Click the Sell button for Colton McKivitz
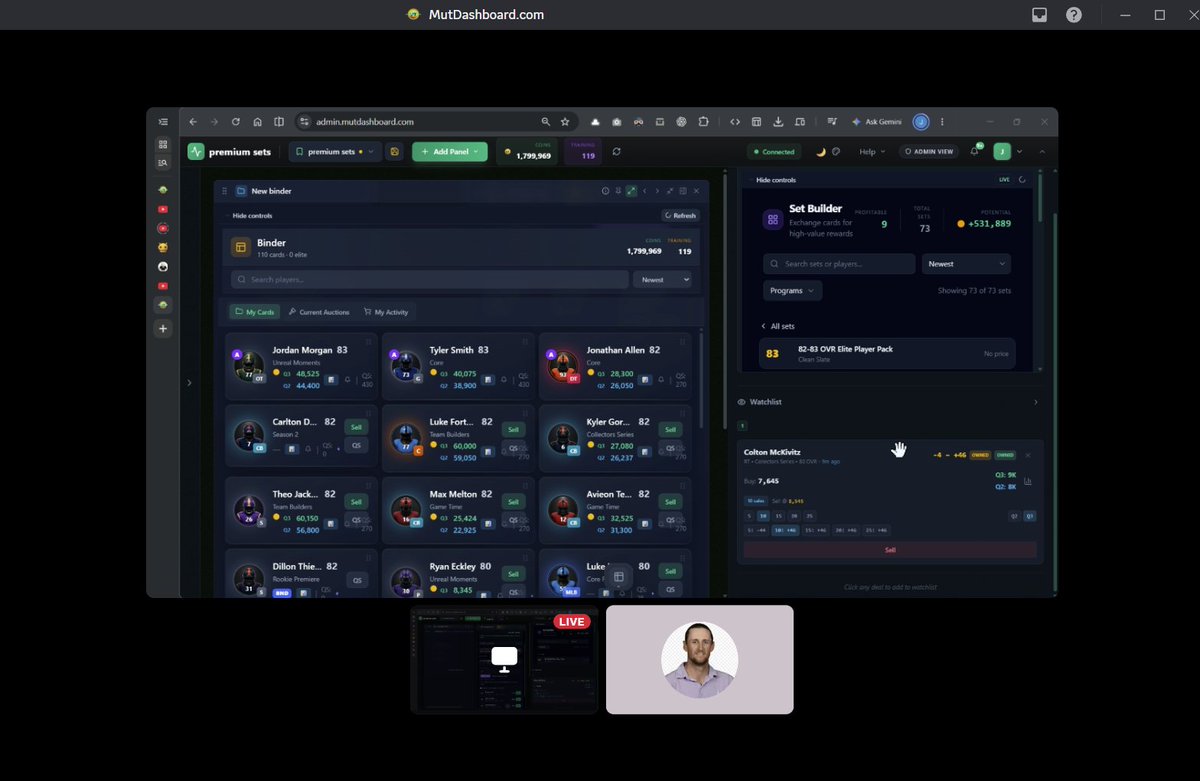Screen dimensions: 1200x781 [x=890, y=549]
